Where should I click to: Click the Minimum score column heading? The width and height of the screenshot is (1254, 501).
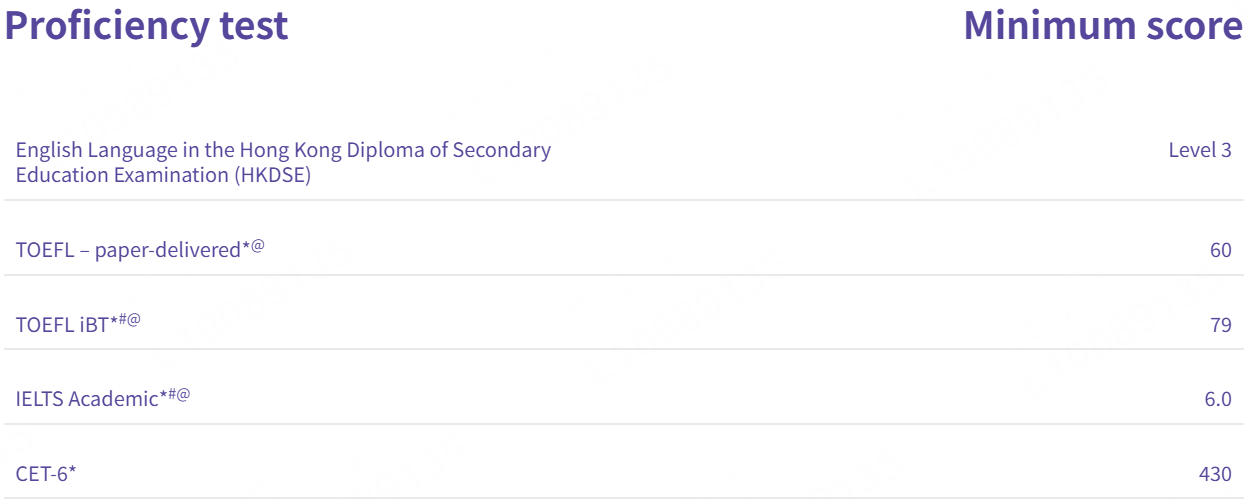pos(1102,26)
